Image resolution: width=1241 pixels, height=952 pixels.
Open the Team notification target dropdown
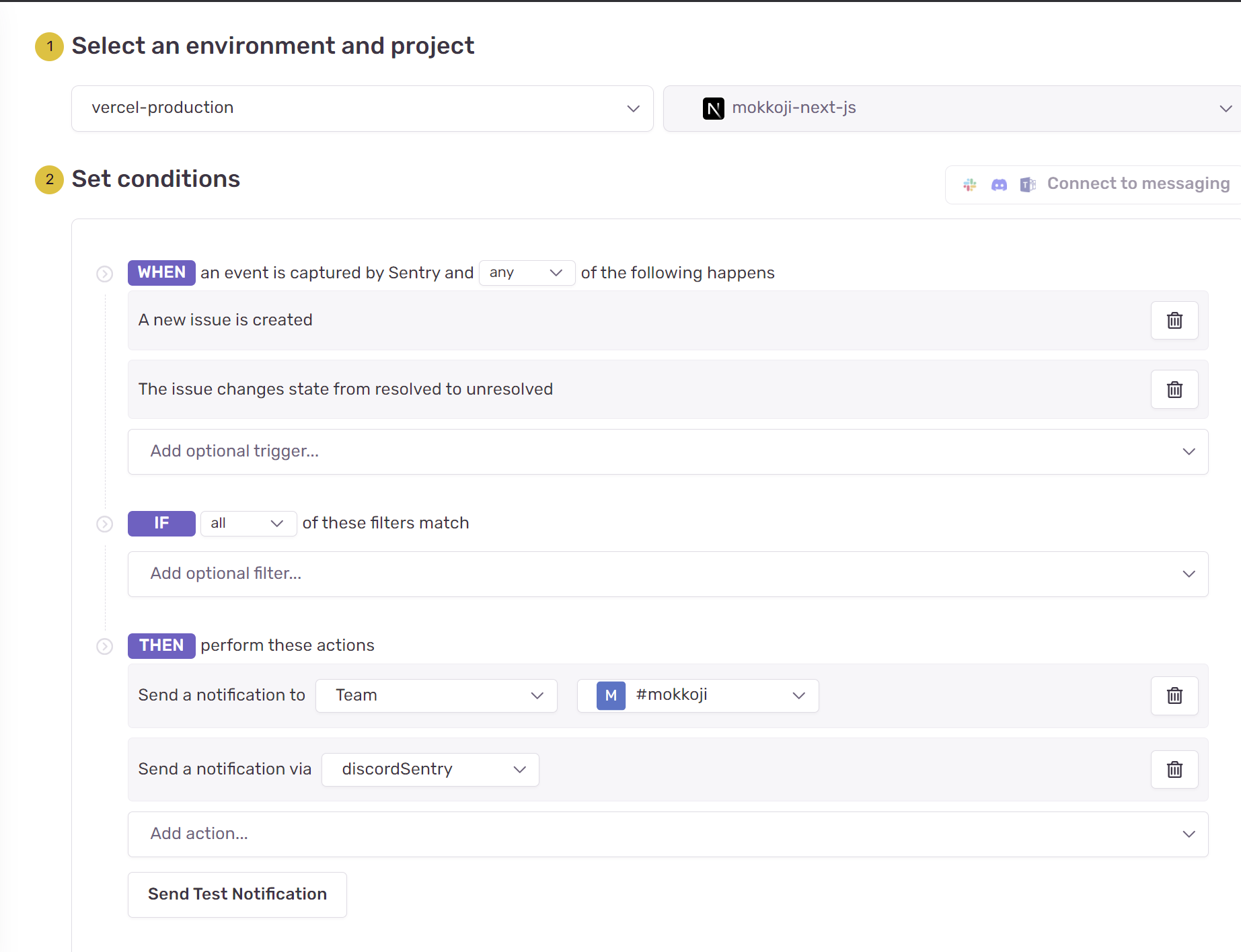coord(437,696)
